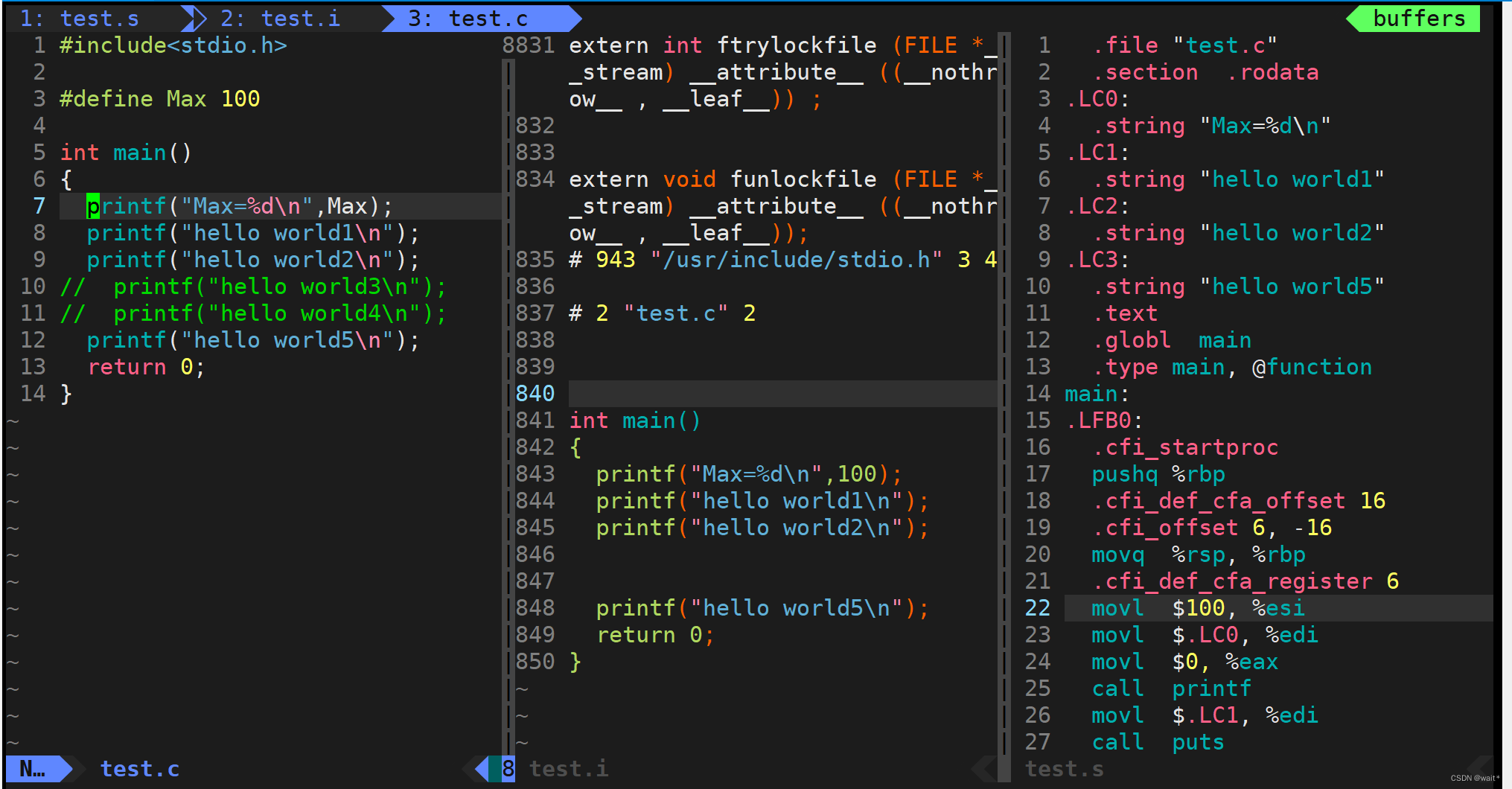Click return 0; line in test.c pane
This screenshot has height=789, width=1512.
point(147,367)
